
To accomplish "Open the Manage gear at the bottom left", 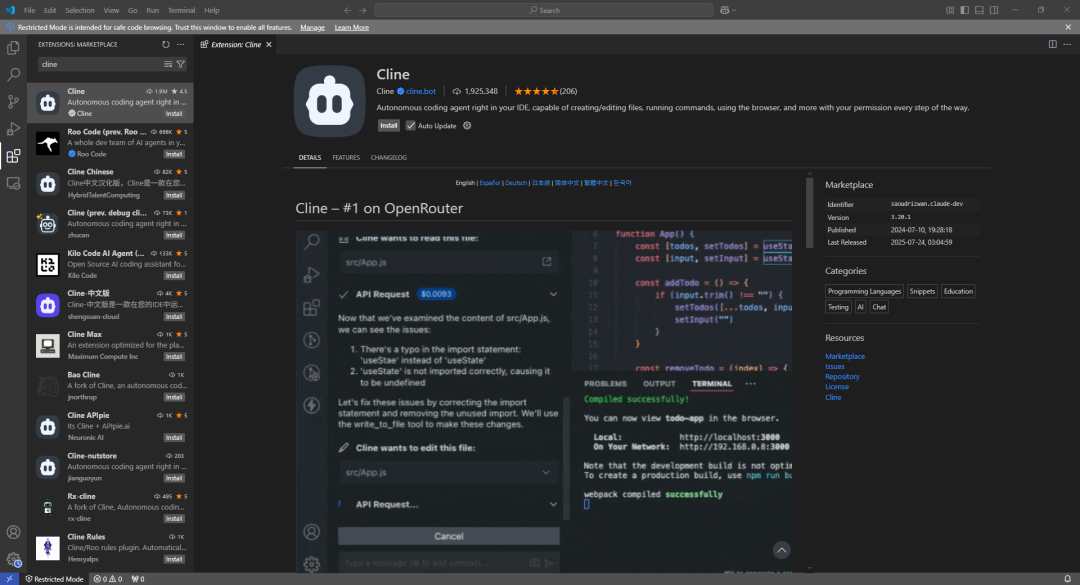I will [13, 560].
